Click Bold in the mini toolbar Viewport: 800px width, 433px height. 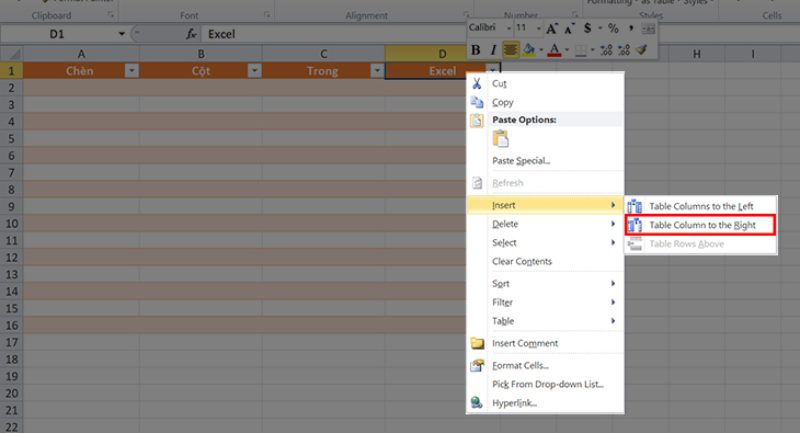[x=476, y=49]
